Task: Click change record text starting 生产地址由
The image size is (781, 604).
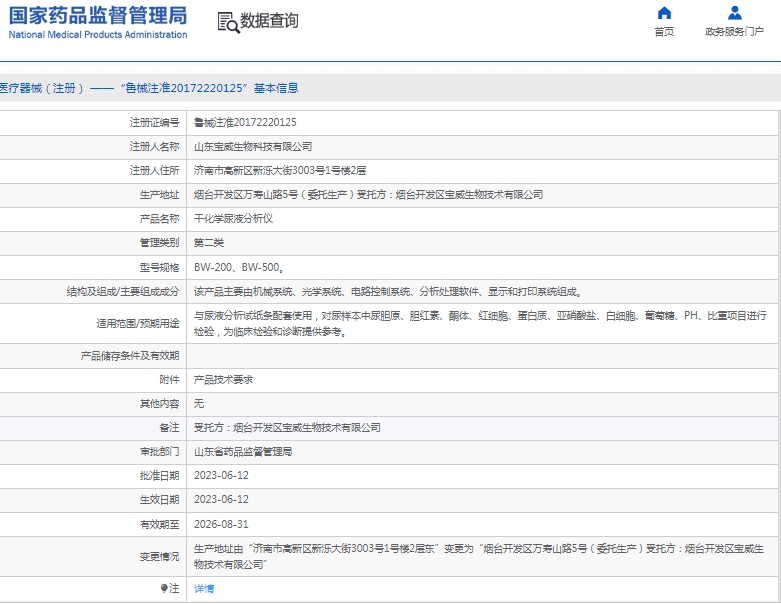Action: (x=479, y=556)
